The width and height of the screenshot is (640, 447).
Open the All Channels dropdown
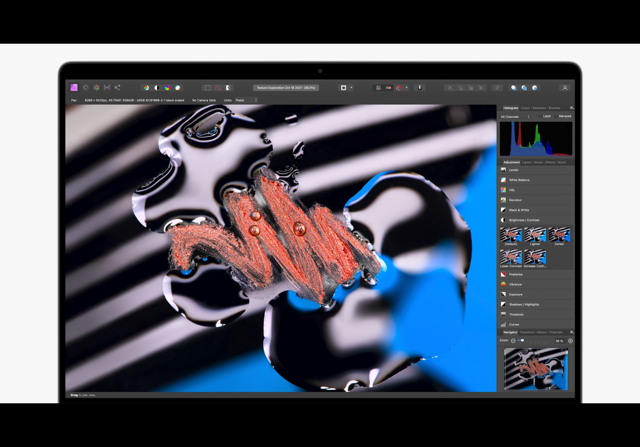[515, 117]
